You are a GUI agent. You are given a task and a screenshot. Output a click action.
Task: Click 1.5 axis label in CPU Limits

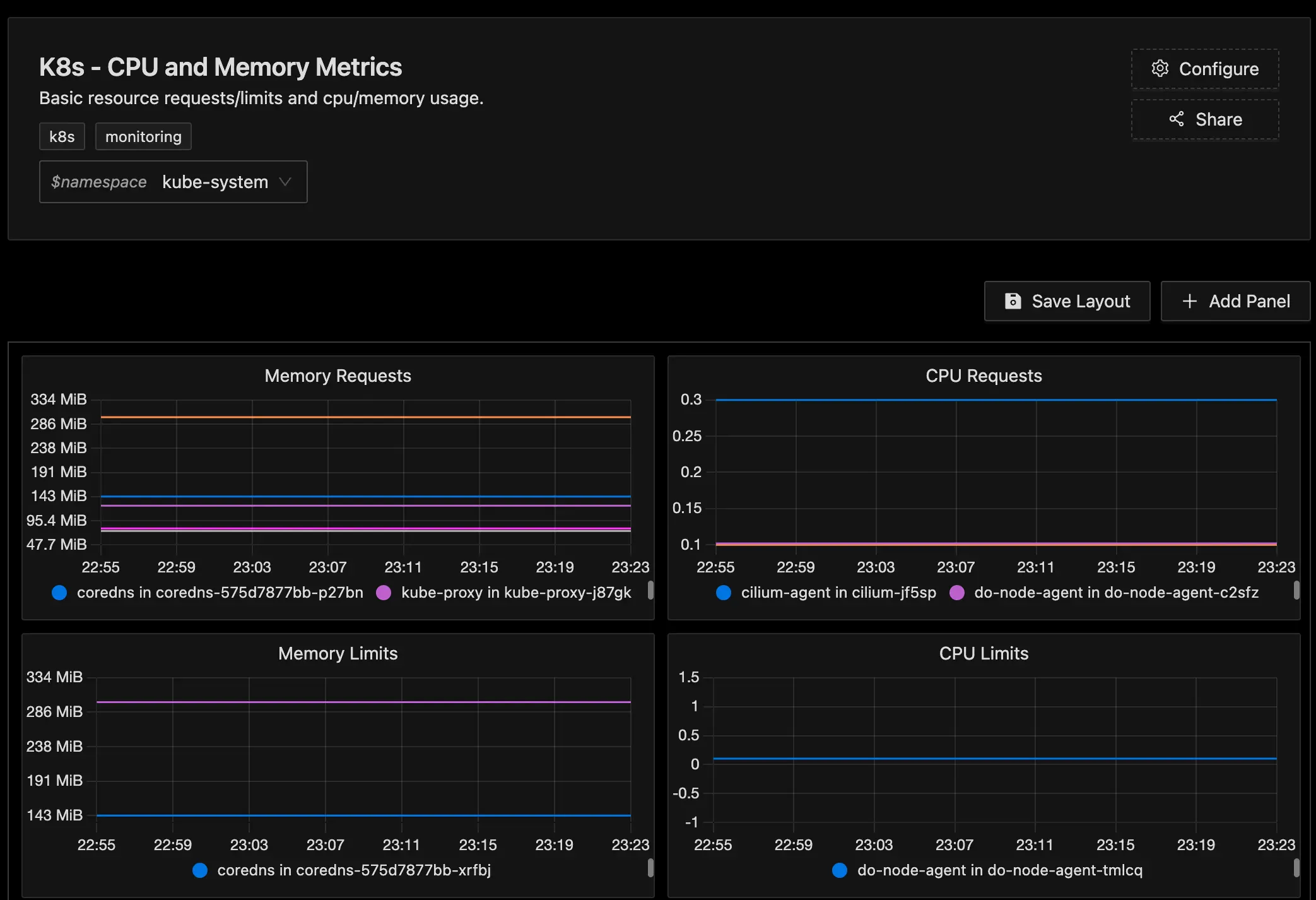[x=688, y=677]
